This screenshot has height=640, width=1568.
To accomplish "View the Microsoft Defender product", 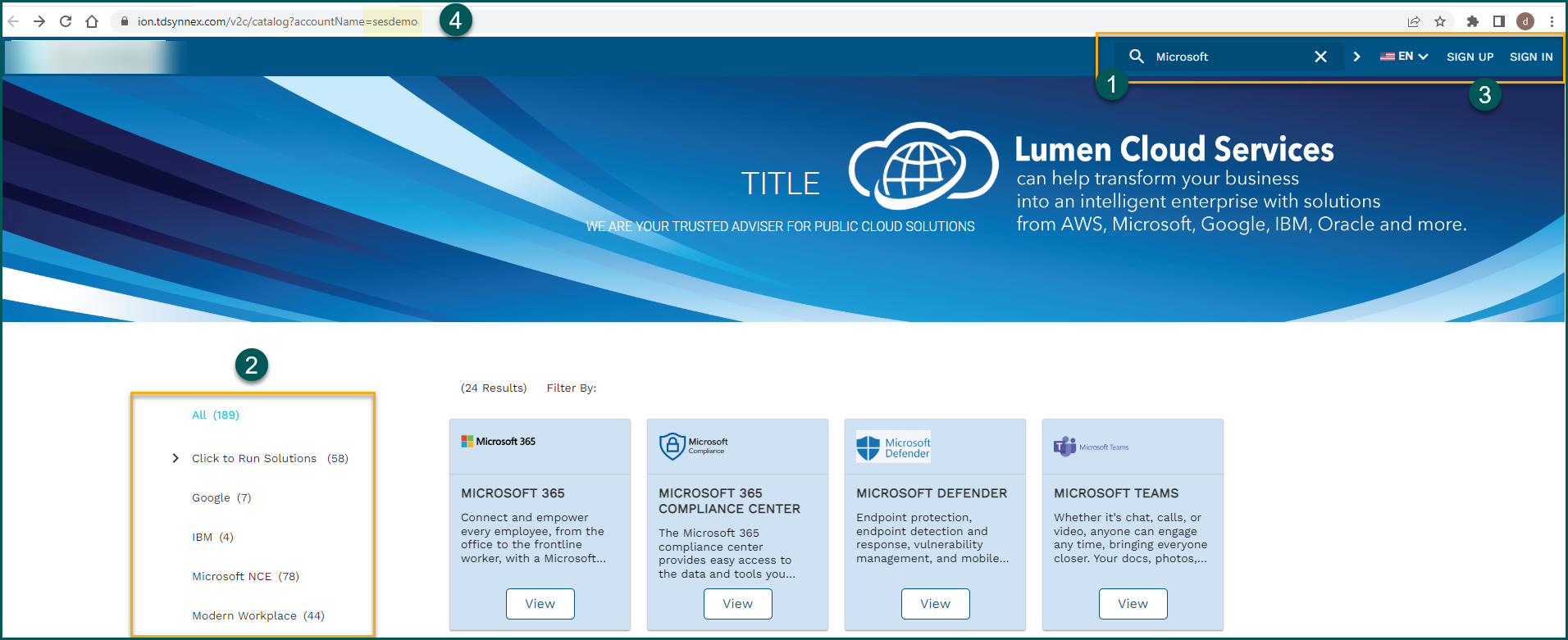I will click(935, 604).
